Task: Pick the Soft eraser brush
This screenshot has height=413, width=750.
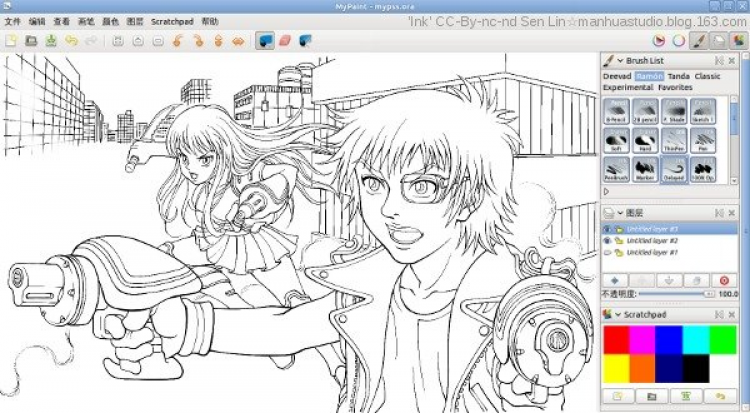Action: (x=616, y=140)
